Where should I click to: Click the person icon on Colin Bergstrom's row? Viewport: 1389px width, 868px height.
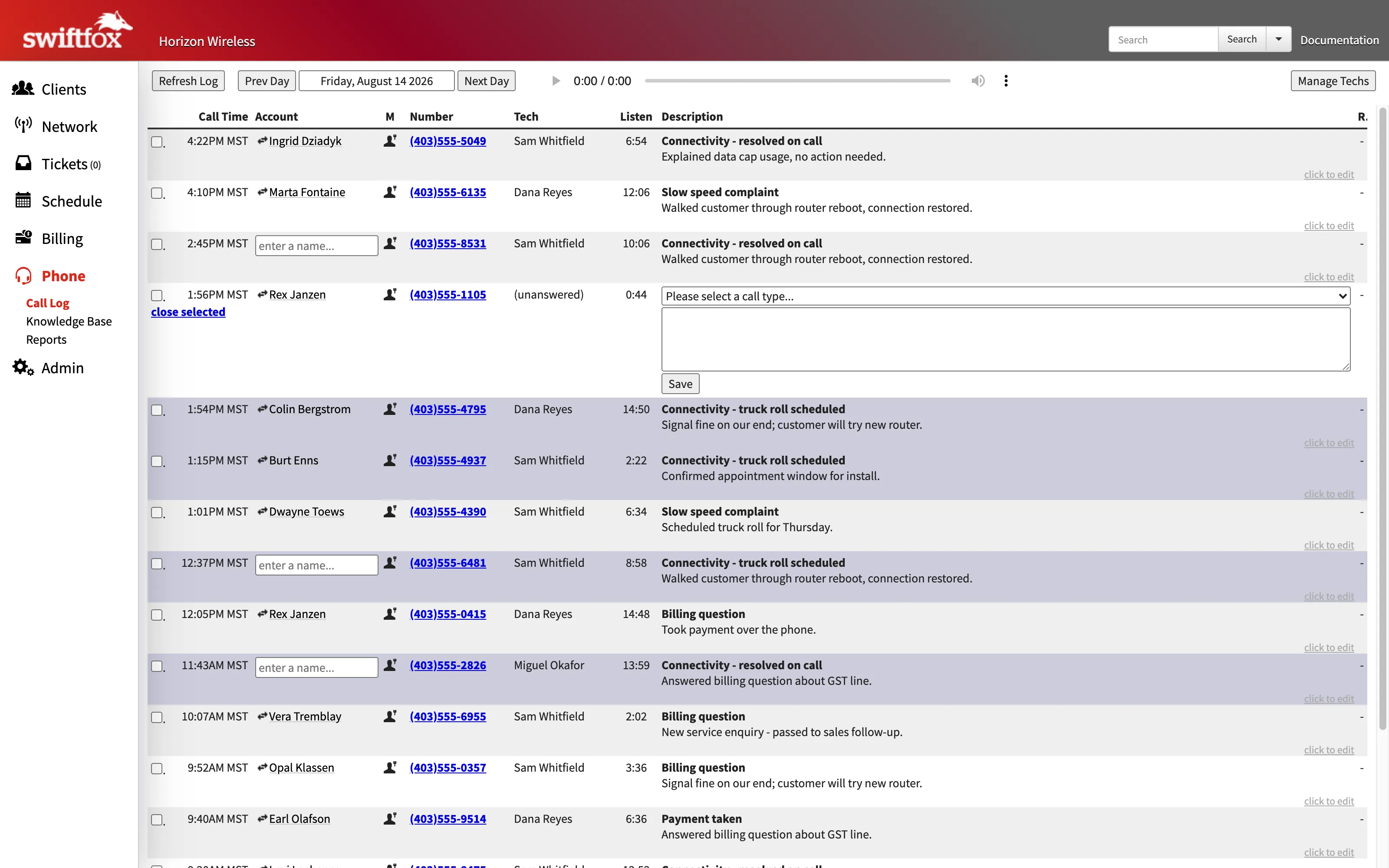(390, 409)
